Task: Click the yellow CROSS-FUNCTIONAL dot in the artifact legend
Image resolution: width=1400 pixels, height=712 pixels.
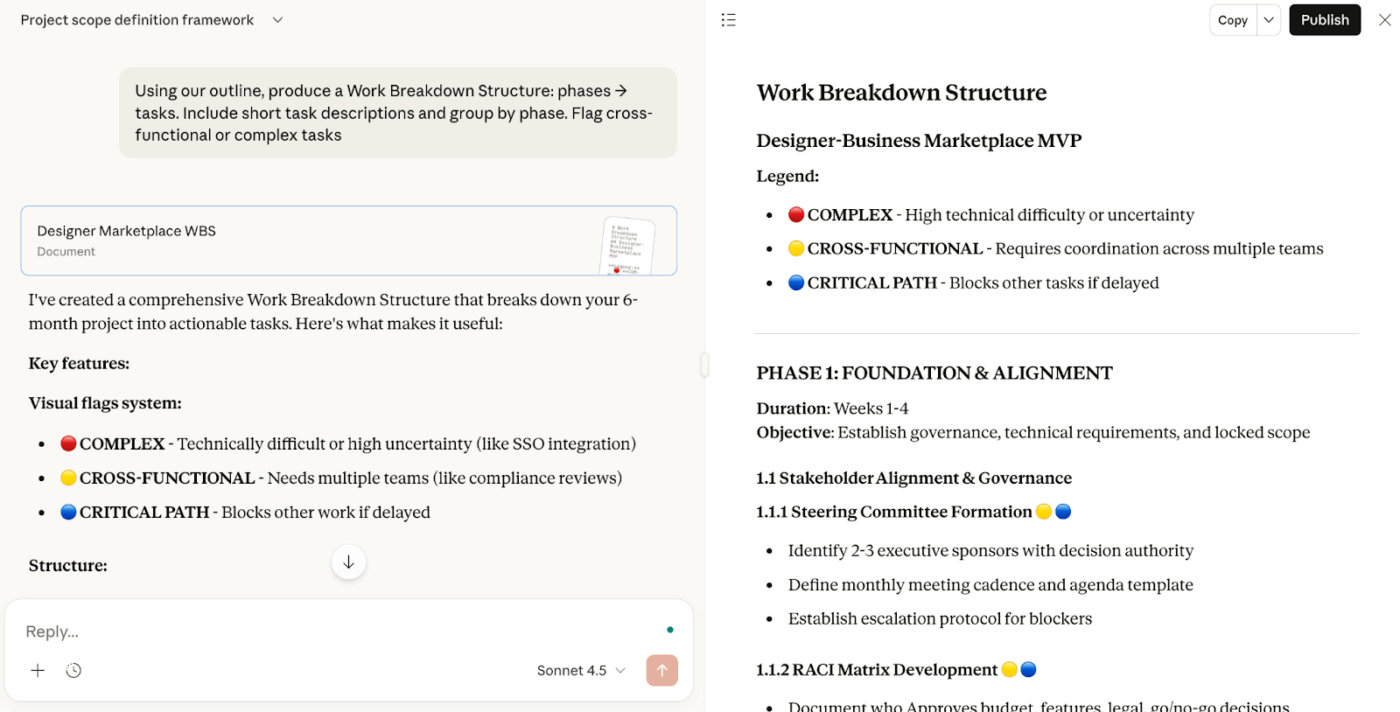Action: [795, 248]
